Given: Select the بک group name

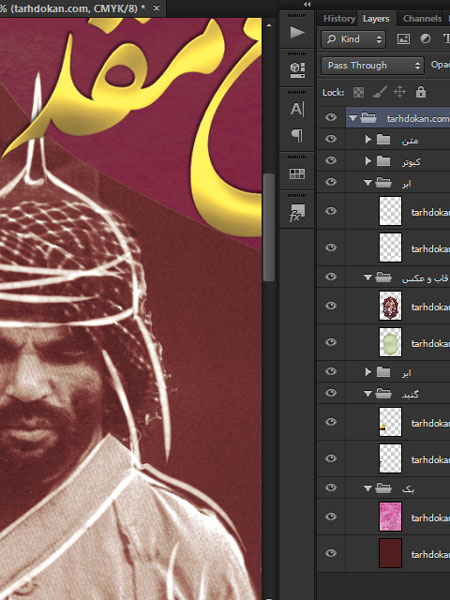Looking at the screenshot, I should click(x=408, y=489).
